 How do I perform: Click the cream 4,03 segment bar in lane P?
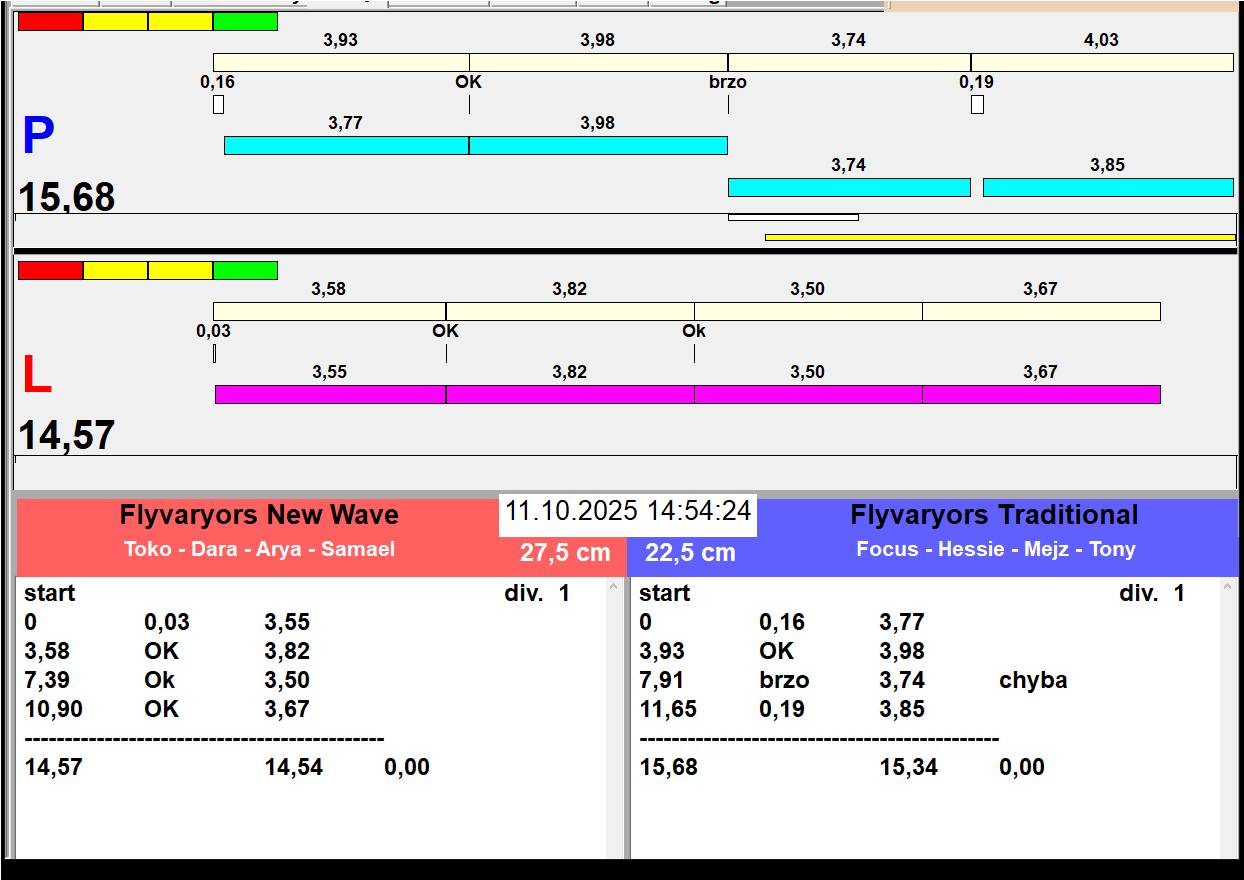1102,62
